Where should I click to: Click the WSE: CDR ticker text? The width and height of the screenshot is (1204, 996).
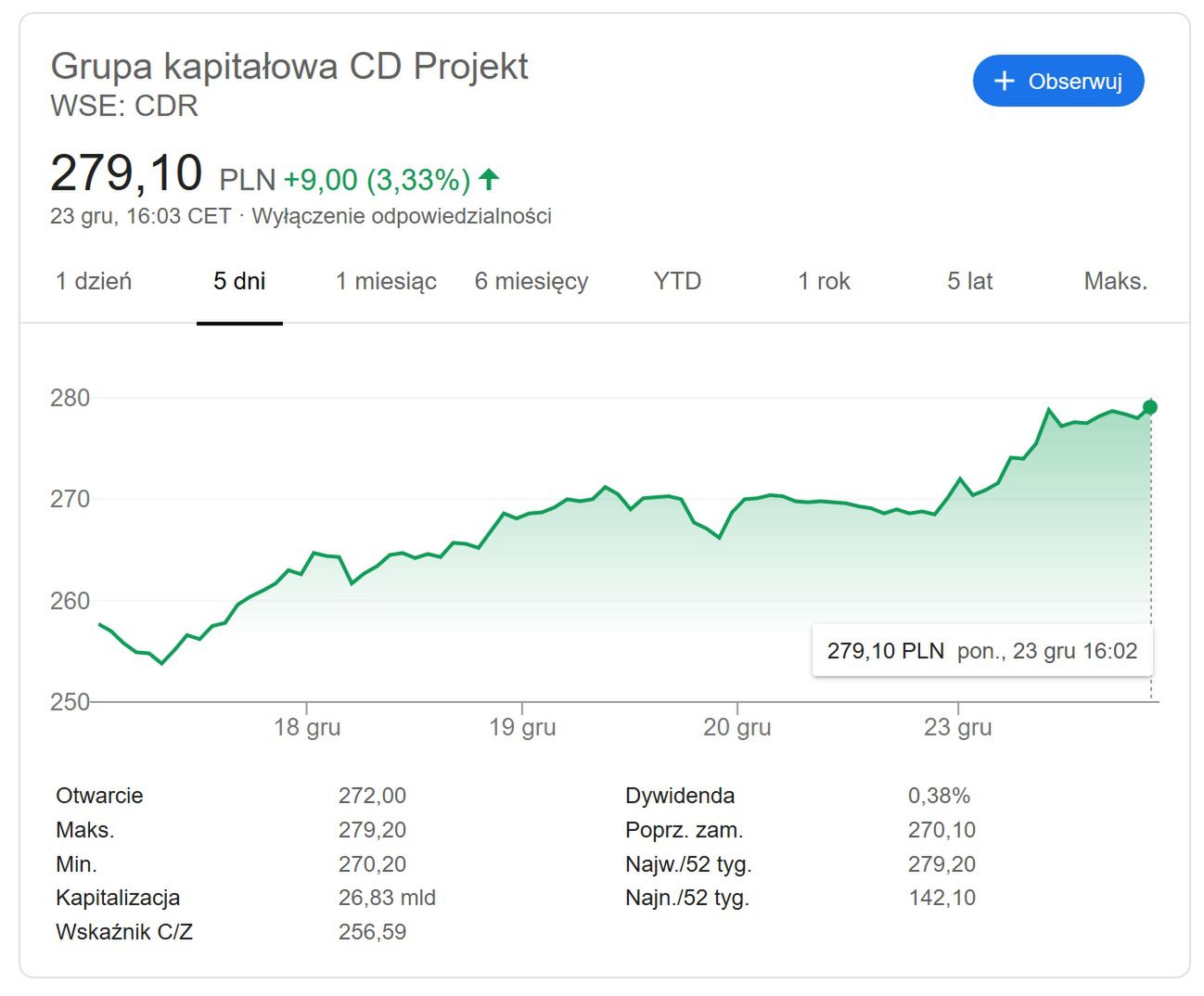tap(124, 106)
